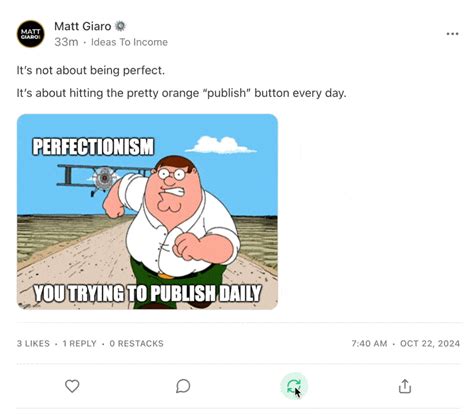View who liked via 3 LIKES
The height and width of the screenshot is (415, 474).
pyautogui.click(x=33, y=343)
